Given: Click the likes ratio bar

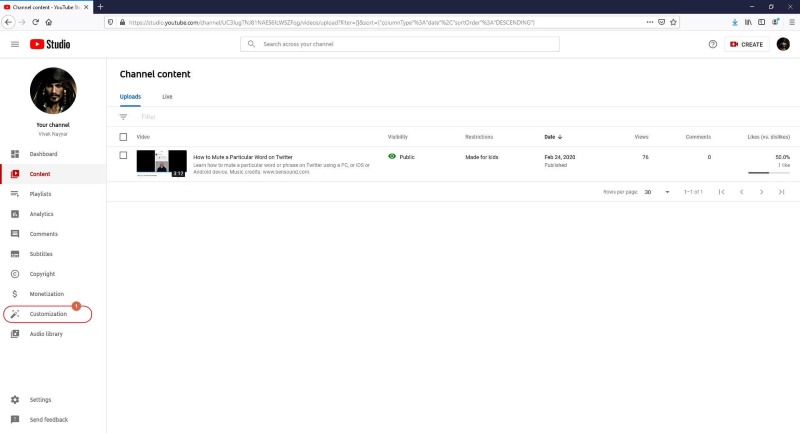Looking at the screenshot, I should (x=769, y=173).
